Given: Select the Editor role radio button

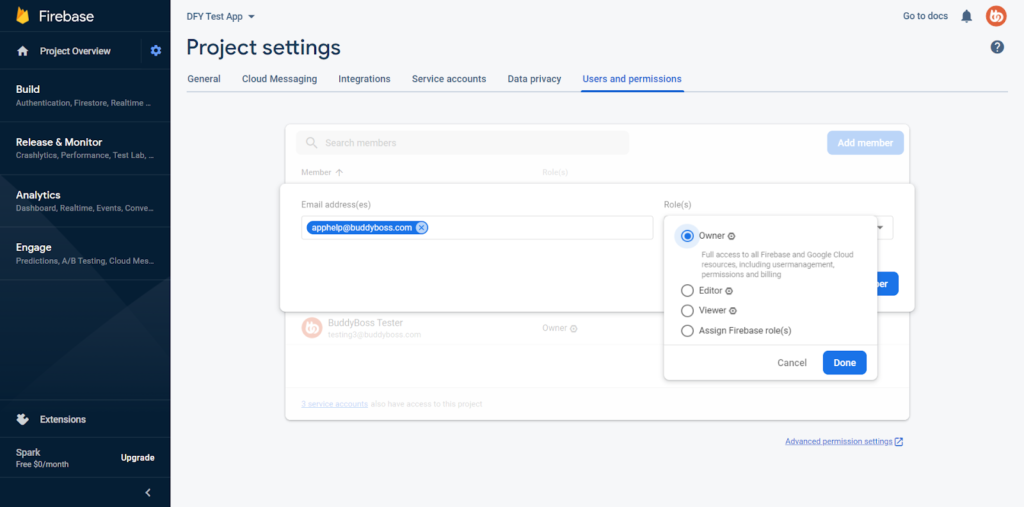Looking at the screenshot, I should click(687, 291).
